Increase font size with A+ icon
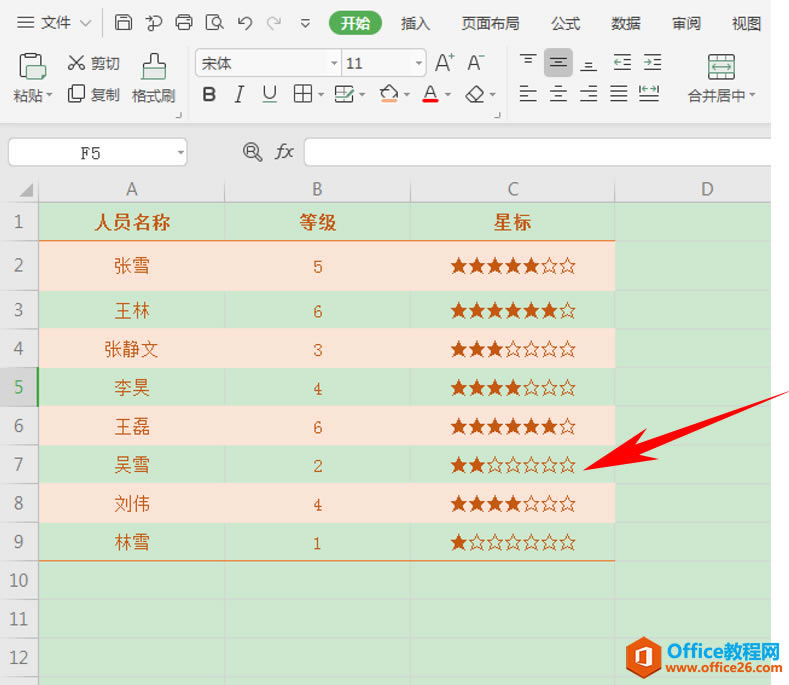The height and width of the screenshot is (685, 789). [444, 63]
